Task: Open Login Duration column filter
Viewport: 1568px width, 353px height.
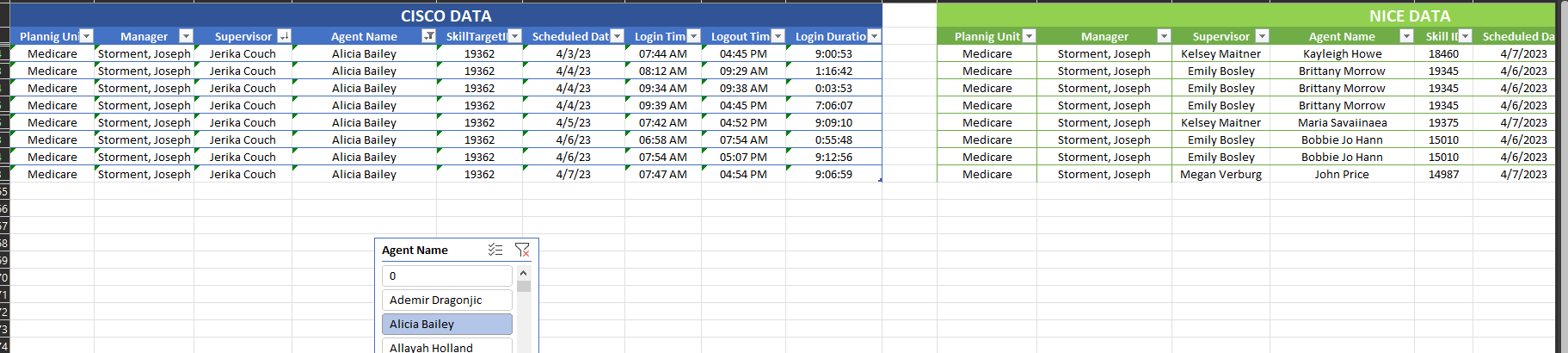Action: 874,36
